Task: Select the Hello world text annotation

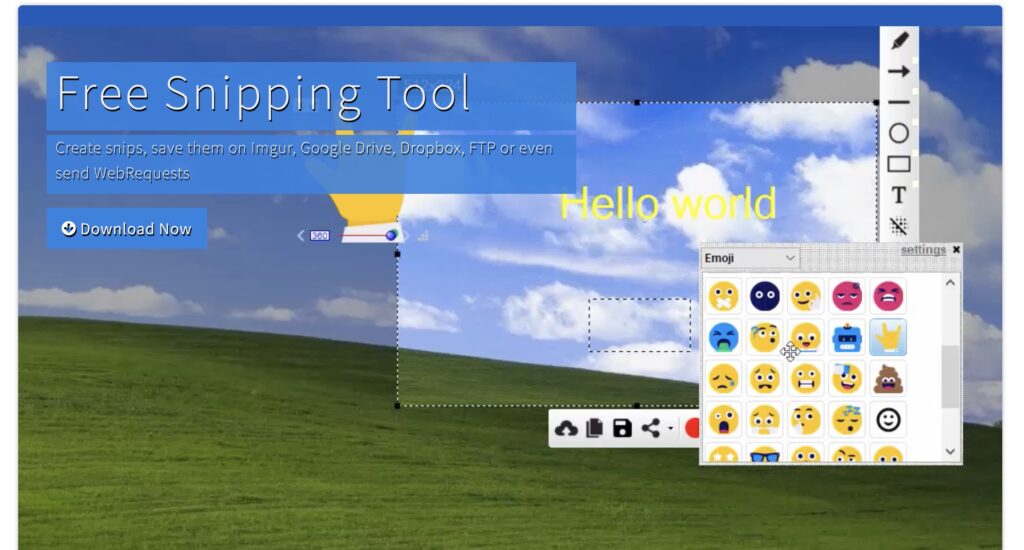Action: click(667, 204)
